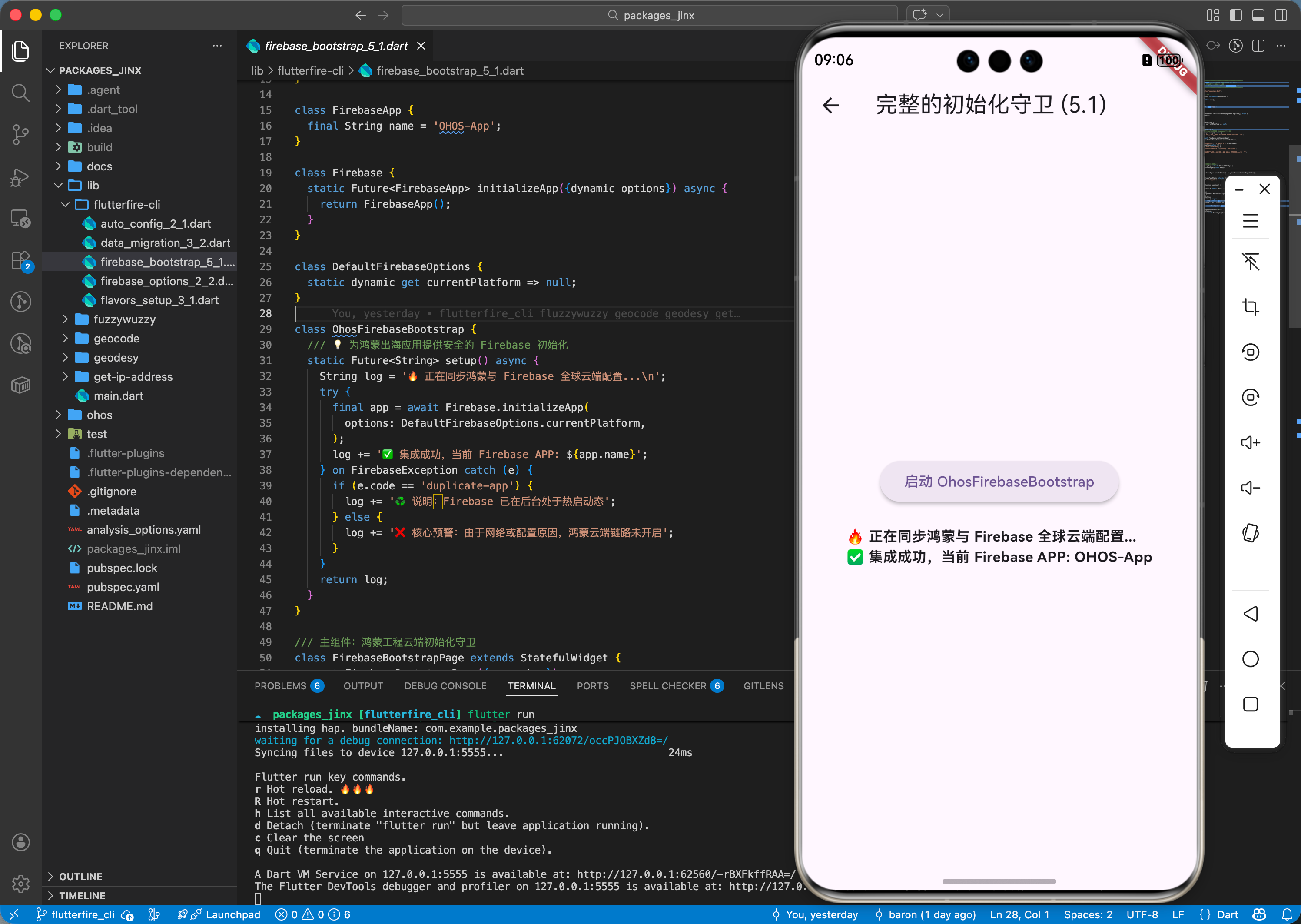Open the Extensions view with badge

click(20, 261)
